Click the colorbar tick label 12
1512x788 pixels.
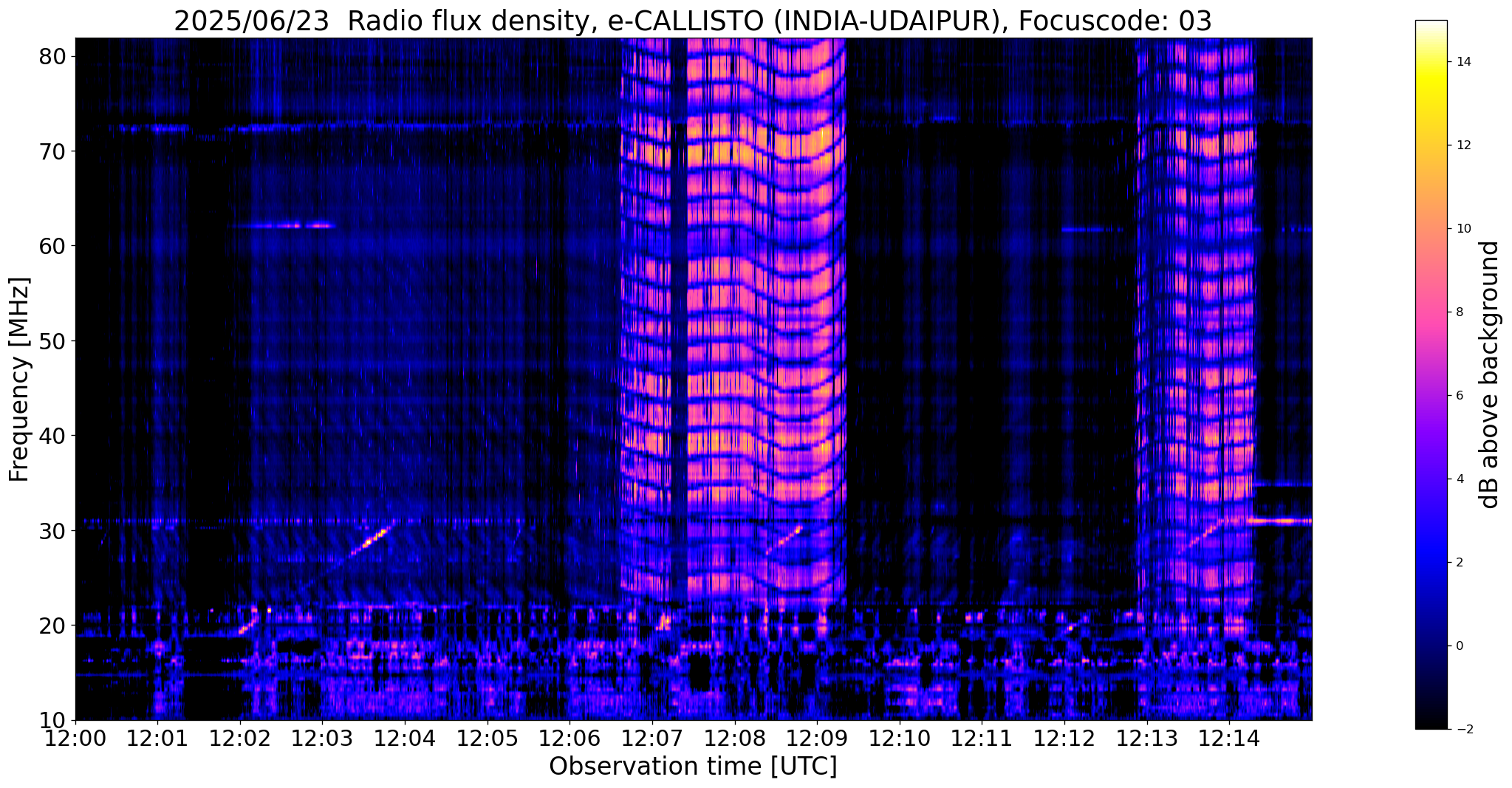click(x=1463, y=145)
